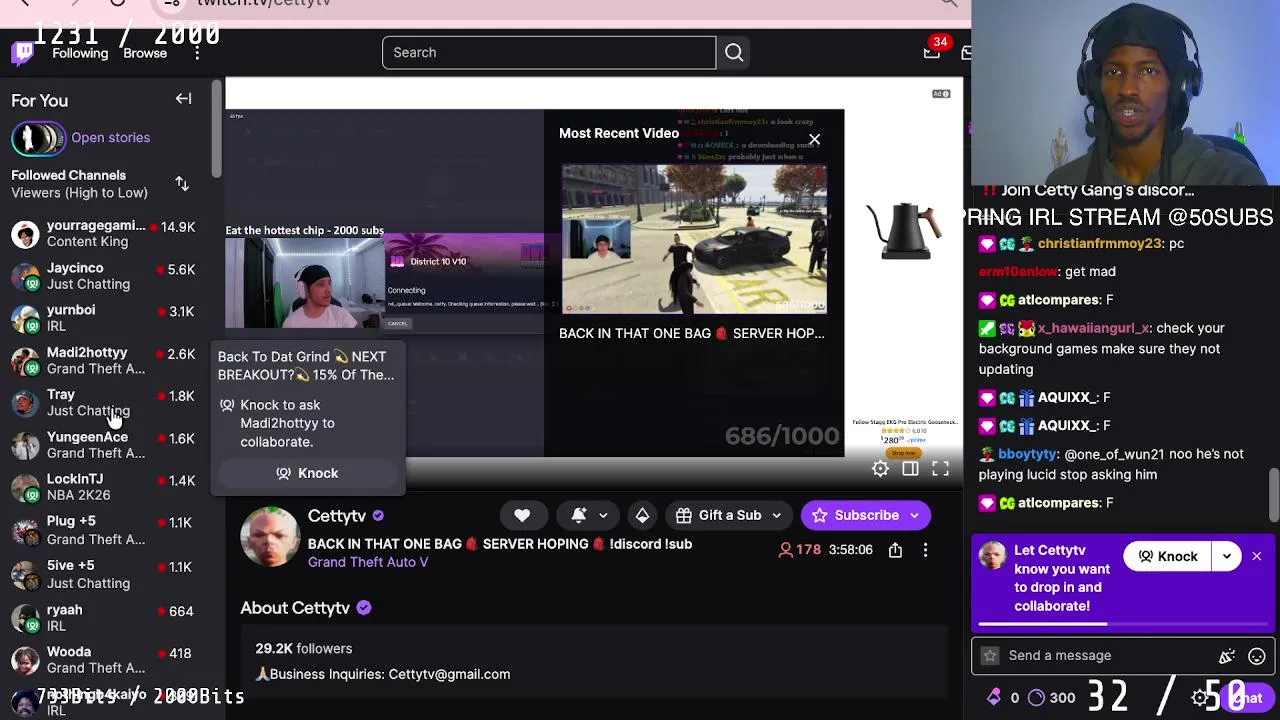Click the Twitch logo home icon

coord(23,53)
